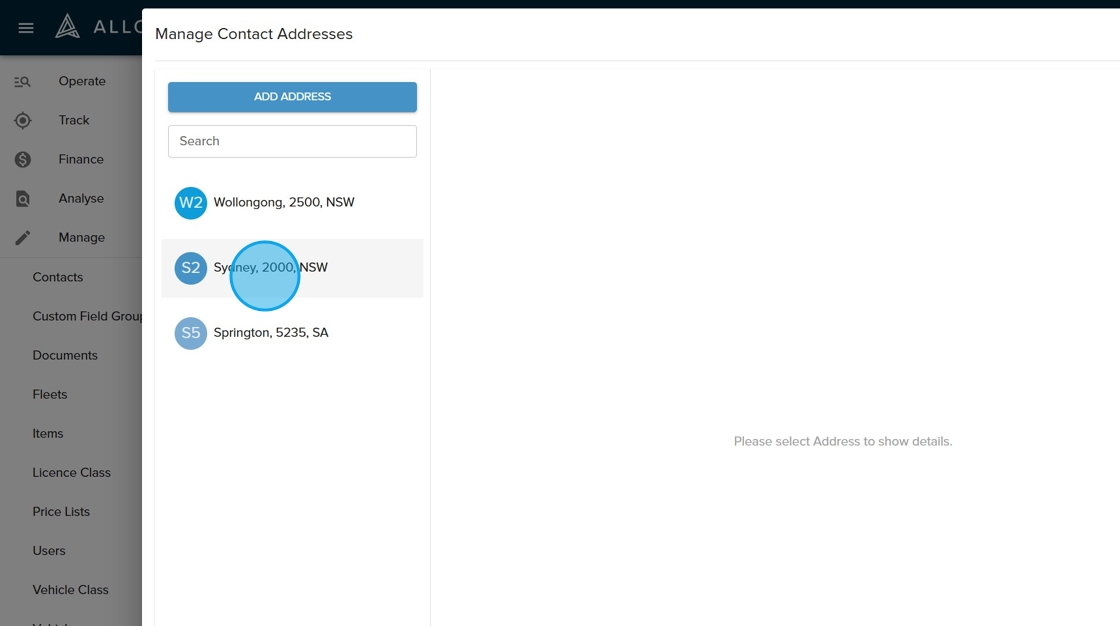This screenshot has height=626, width=1120.
Task: Go to Fleets page
Action: coord(50,394)
